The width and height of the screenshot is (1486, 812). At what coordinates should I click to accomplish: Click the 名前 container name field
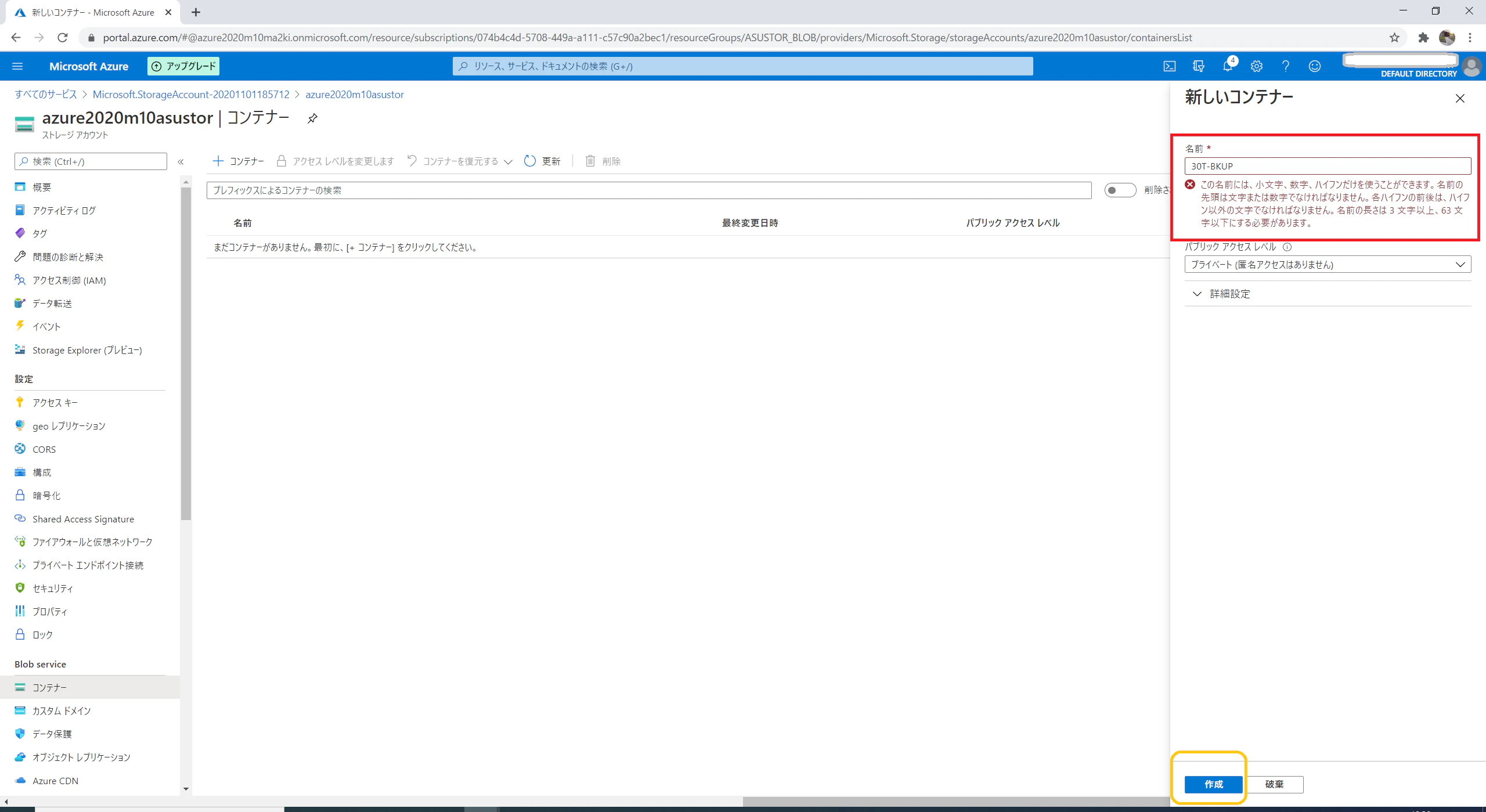pyautogui.click(x=1328, y=166)
